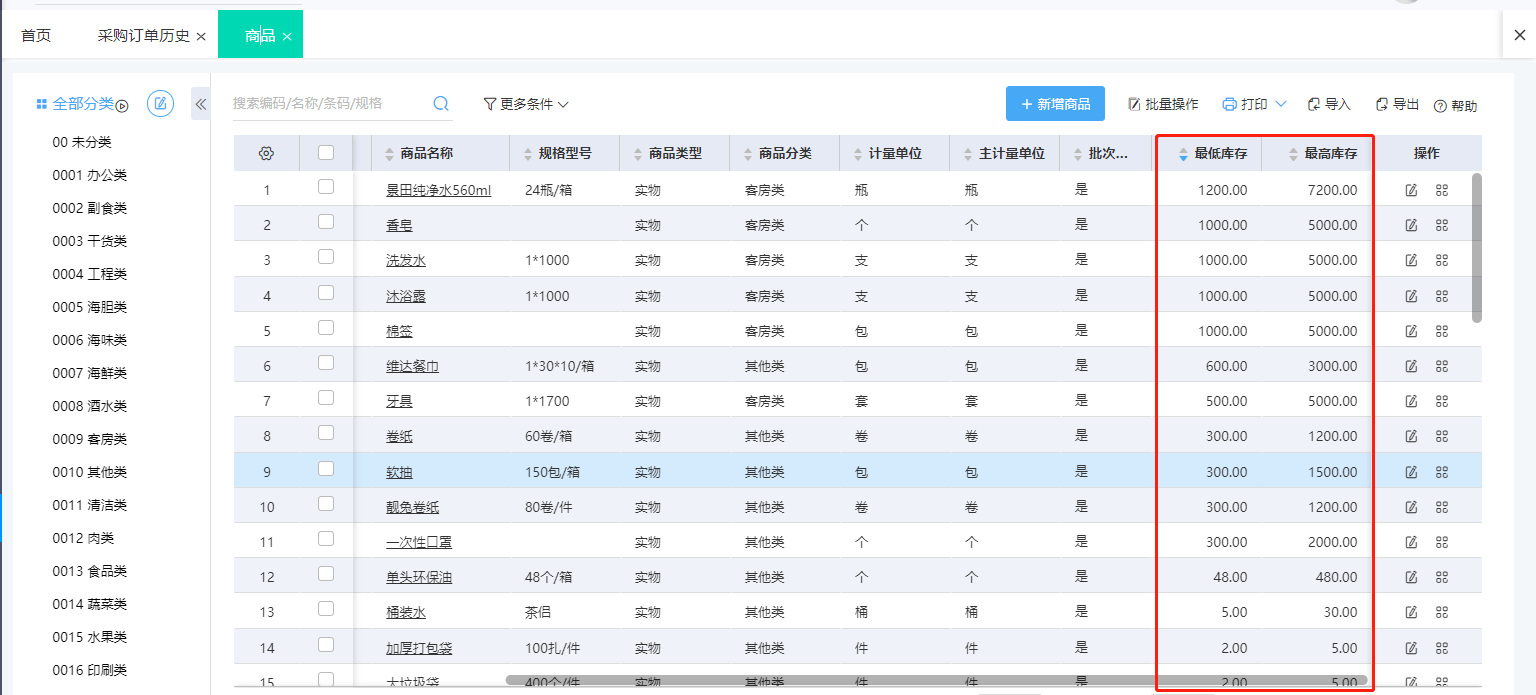Open category edit icon in sidebar
Image resolution: width=1536 pixels, height=695 pixels.
pos(161,103)
